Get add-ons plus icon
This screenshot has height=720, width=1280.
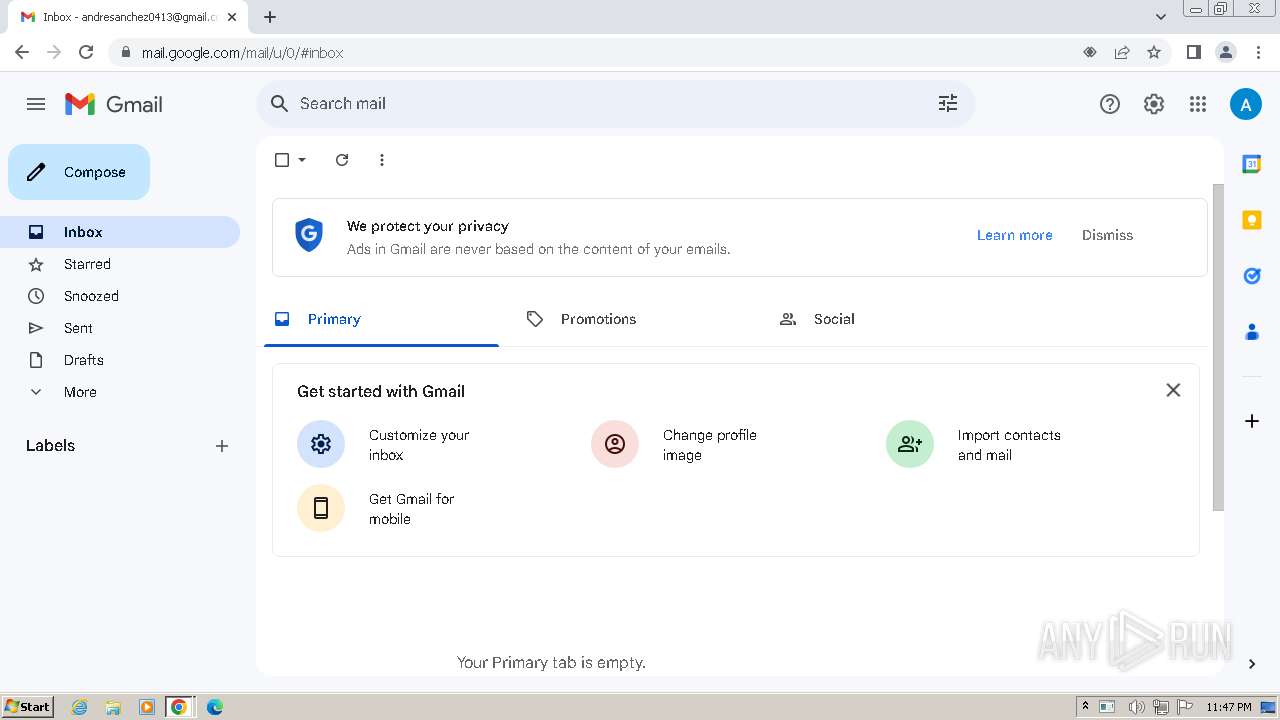pos(1251,421)
